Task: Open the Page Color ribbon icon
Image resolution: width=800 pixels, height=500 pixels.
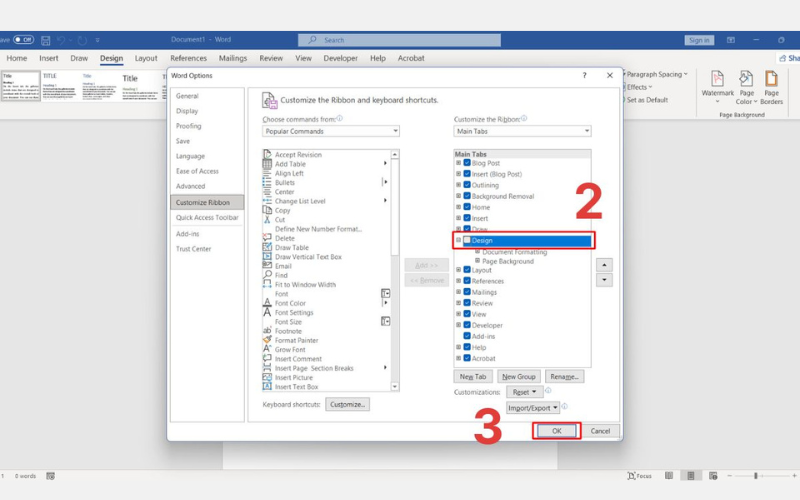Action: 746,80
